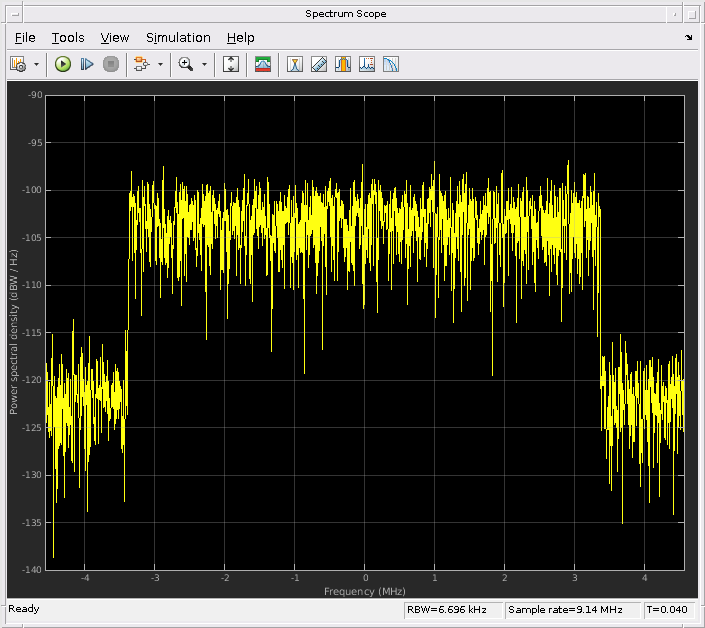Select the Zoom magnifier tool

pos(185,64)
